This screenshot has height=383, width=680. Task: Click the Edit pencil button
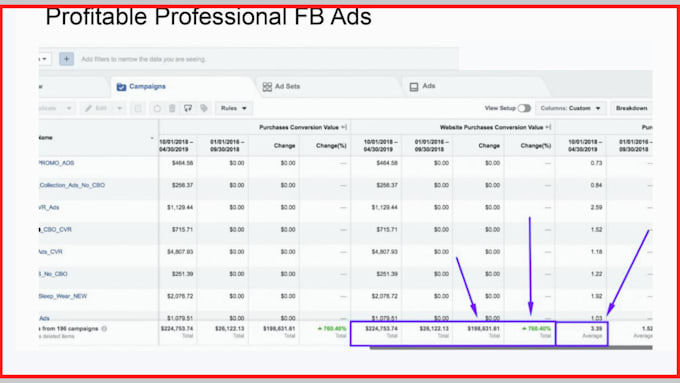tap(97, 108)
